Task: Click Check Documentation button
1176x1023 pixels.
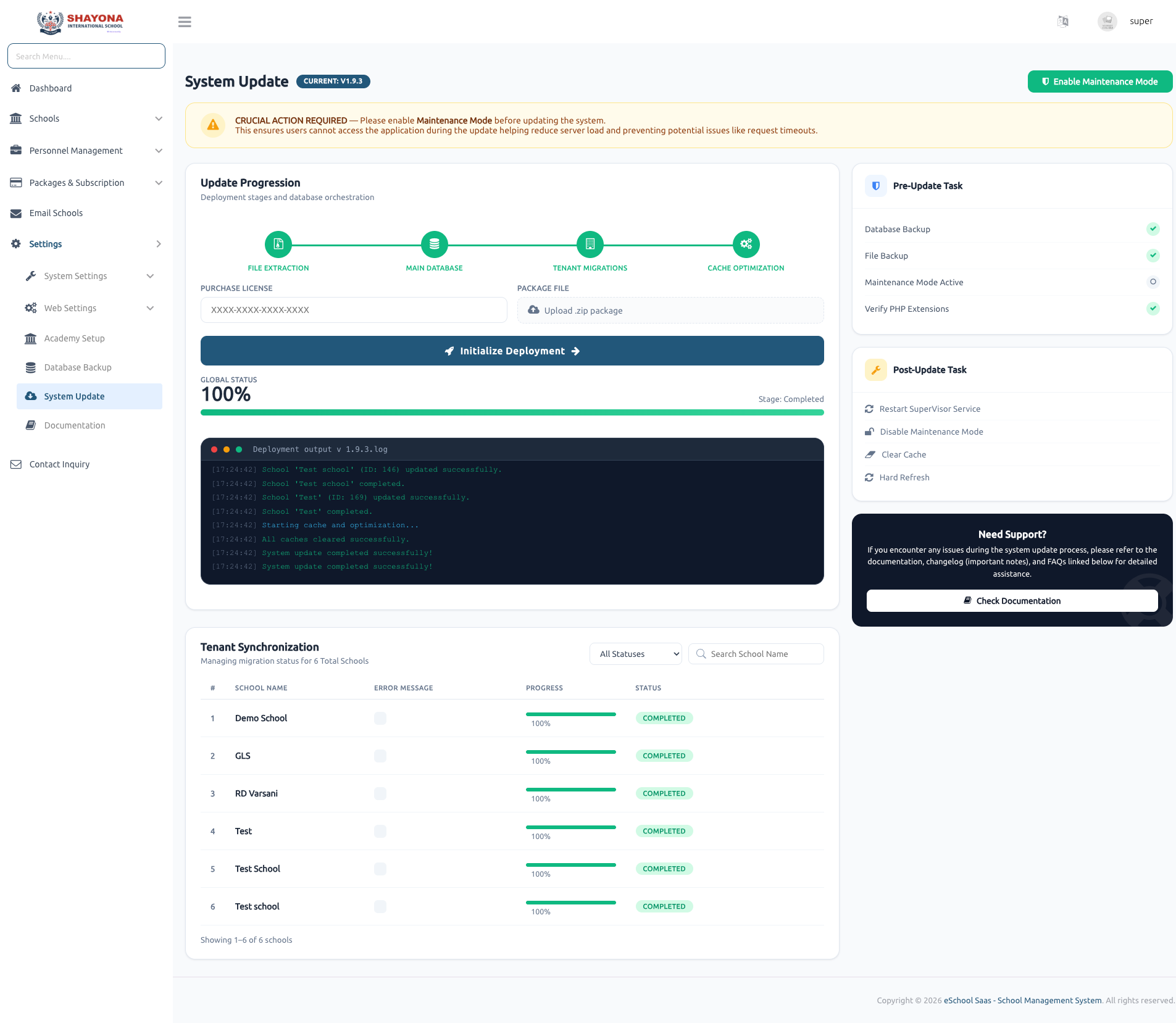Action: [1012, 601]
